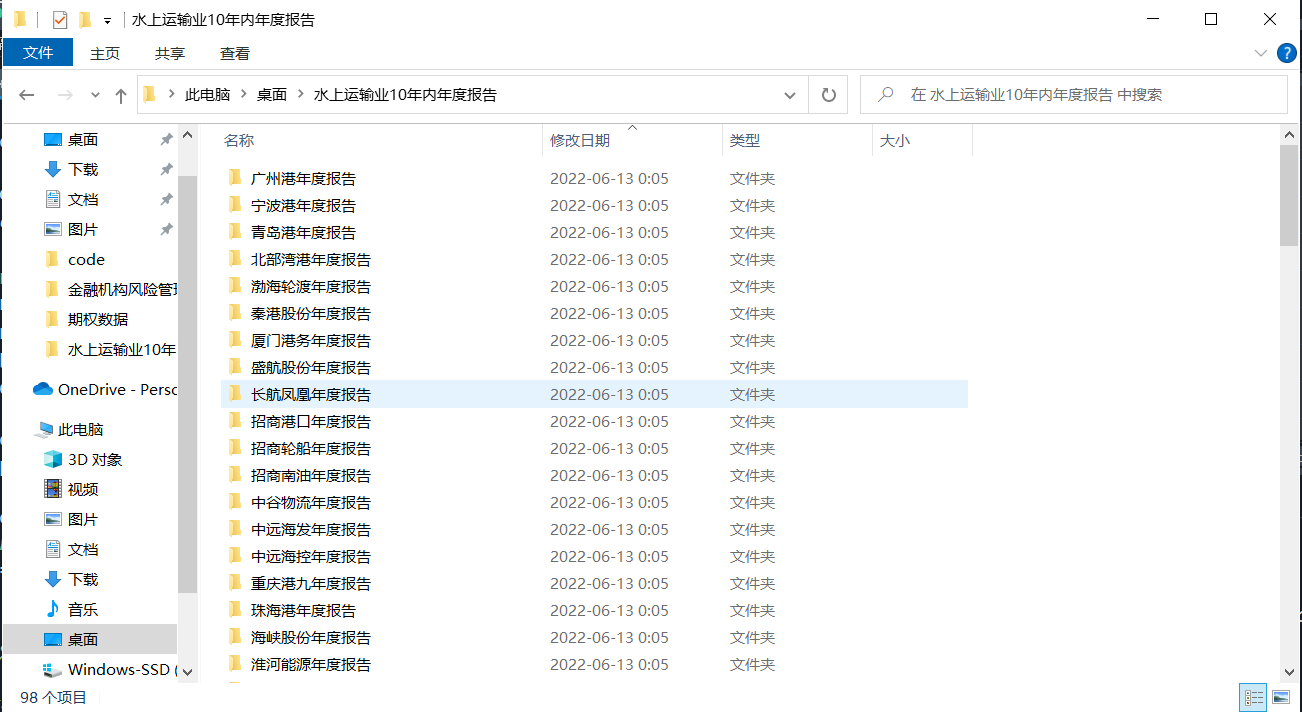
Task: Click folder icon of 秦港股份年度报告
Action: pos(235,313)
